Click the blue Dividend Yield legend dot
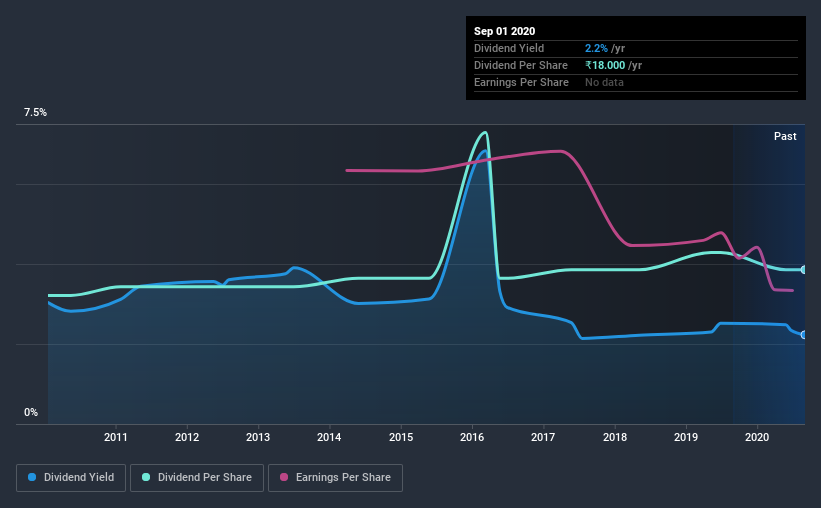The width and height of the screenshot is (821, 508). click(x=32, y=477)
